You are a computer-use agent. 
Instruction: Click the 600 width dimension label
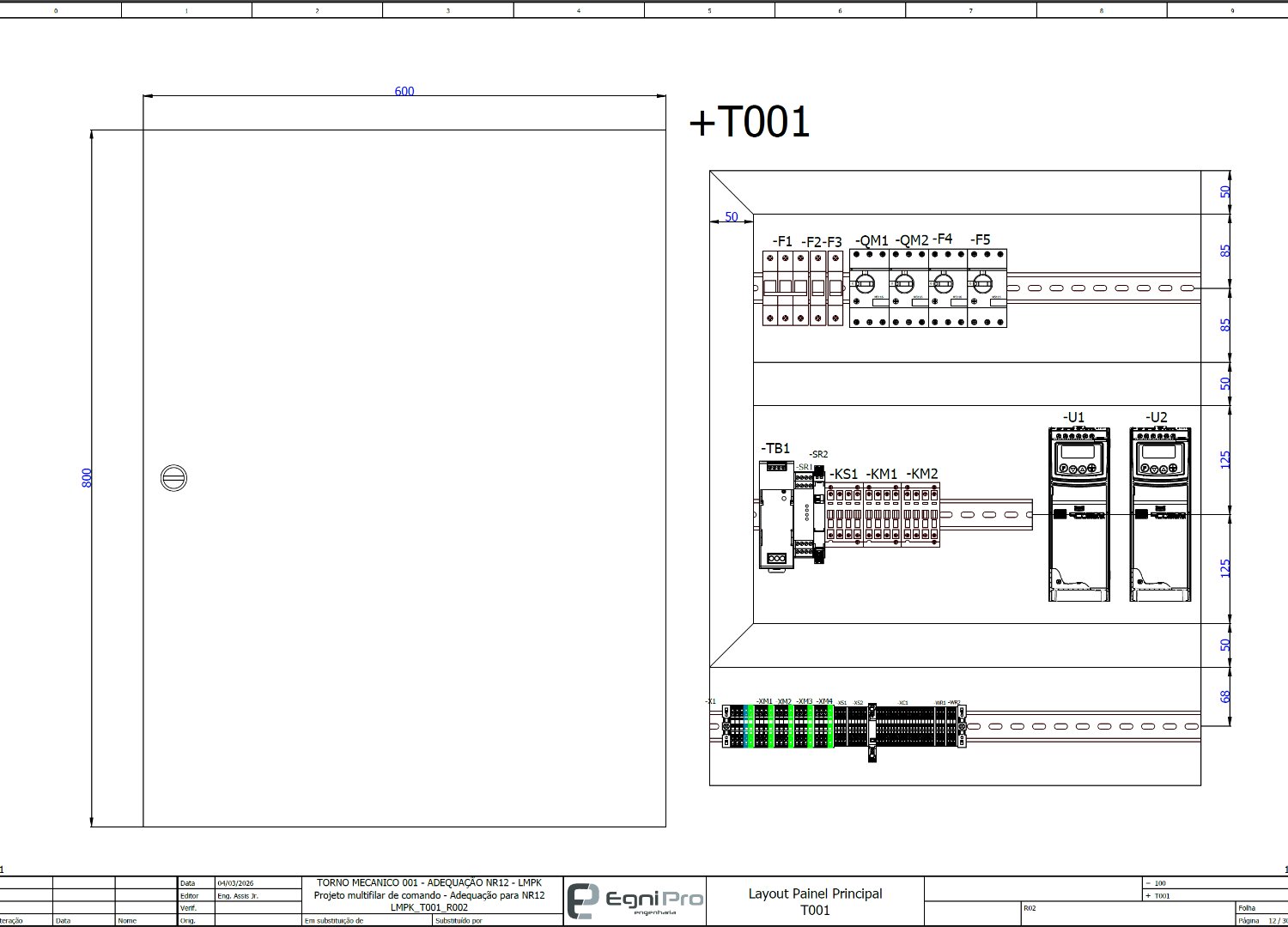(404, 92)
